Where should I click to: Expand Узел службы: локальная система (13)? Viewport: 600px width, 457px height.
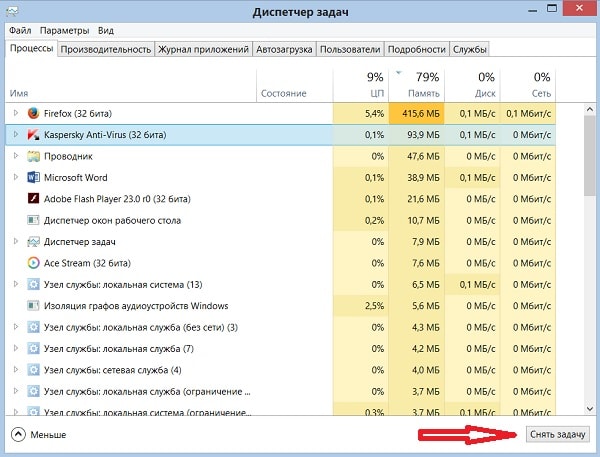click(16, 284)
